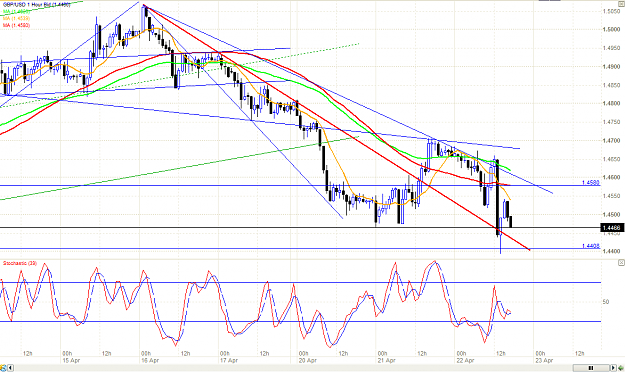Click the 21 Apr date label

[387, 360]
